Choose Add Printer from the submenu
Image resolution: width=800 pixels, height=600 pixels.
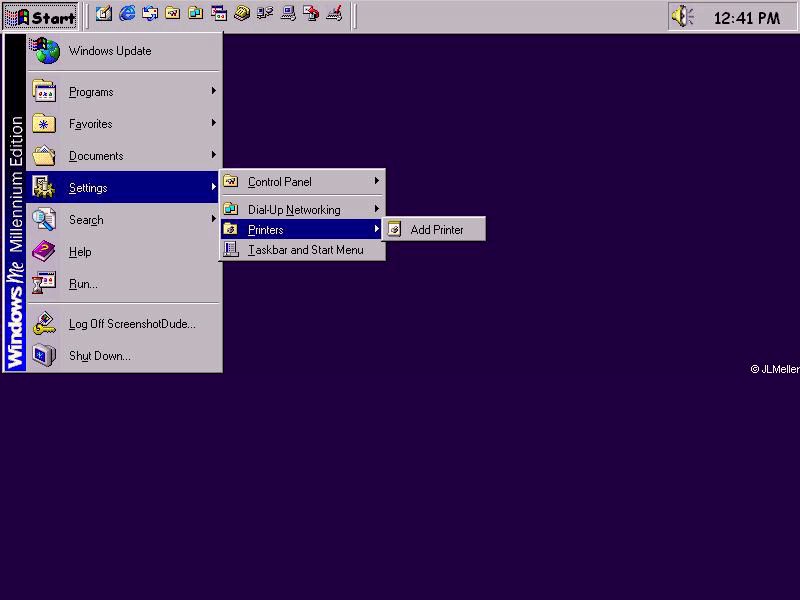click(x=434, y=229)
